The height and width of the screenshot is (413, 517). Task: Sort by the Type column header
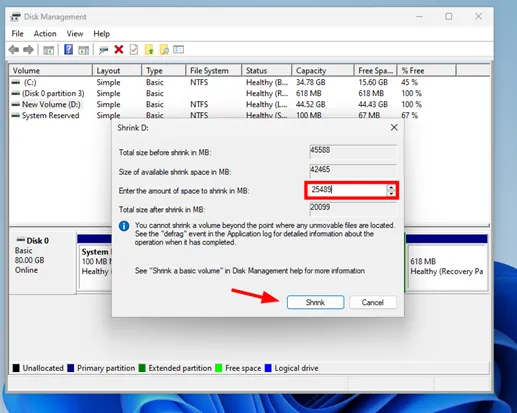click(x=163, y=71)
